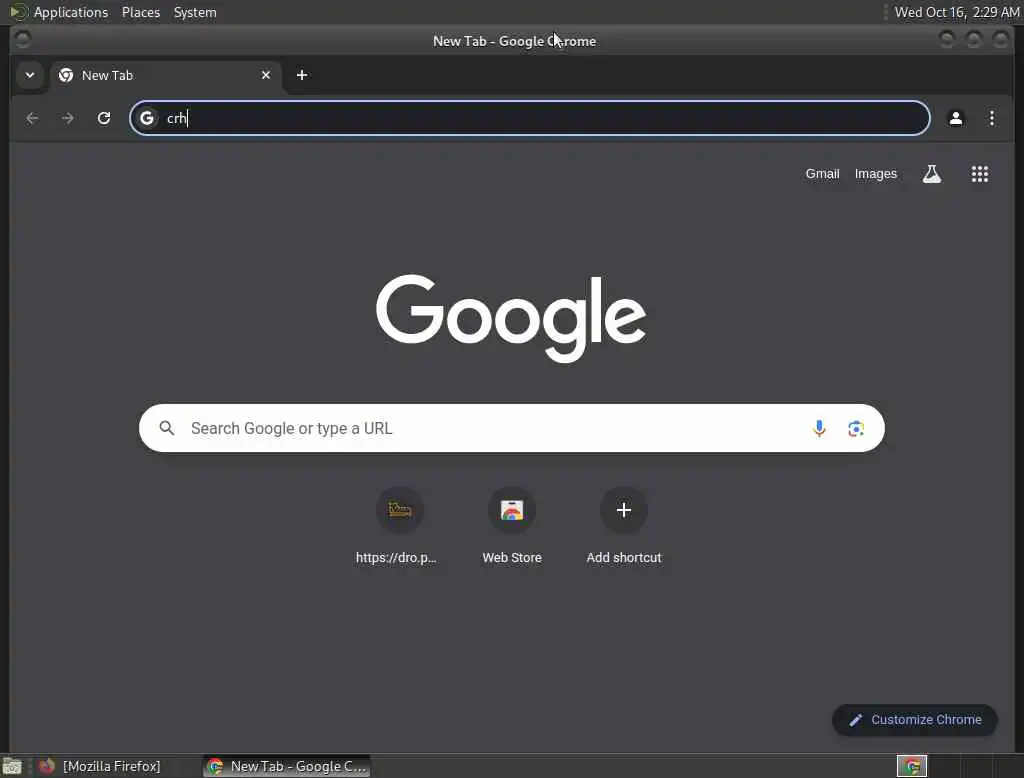Click the back navigation arrow
The height and width of the screenshot is (778, 1024).
coord(32,118)
